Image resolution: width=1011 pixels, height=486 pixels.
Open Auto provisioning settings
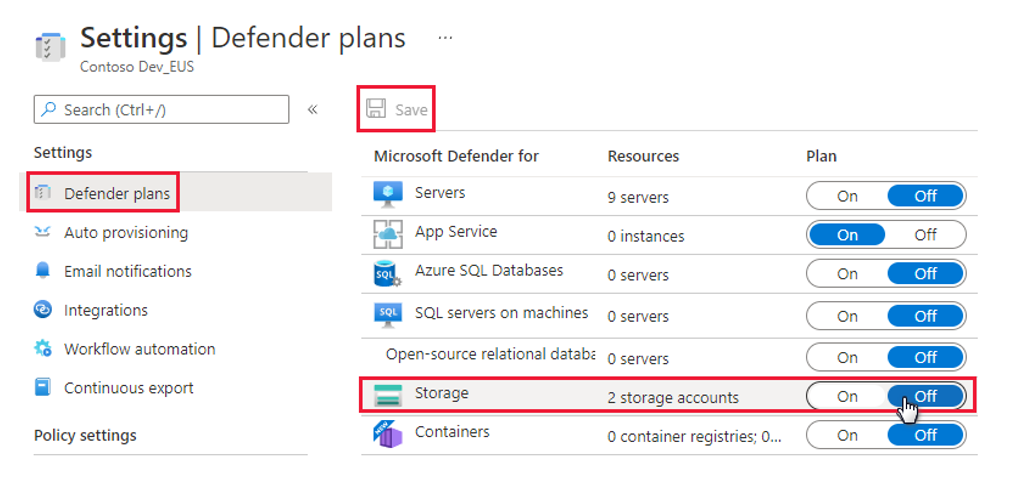click(126, 233)
